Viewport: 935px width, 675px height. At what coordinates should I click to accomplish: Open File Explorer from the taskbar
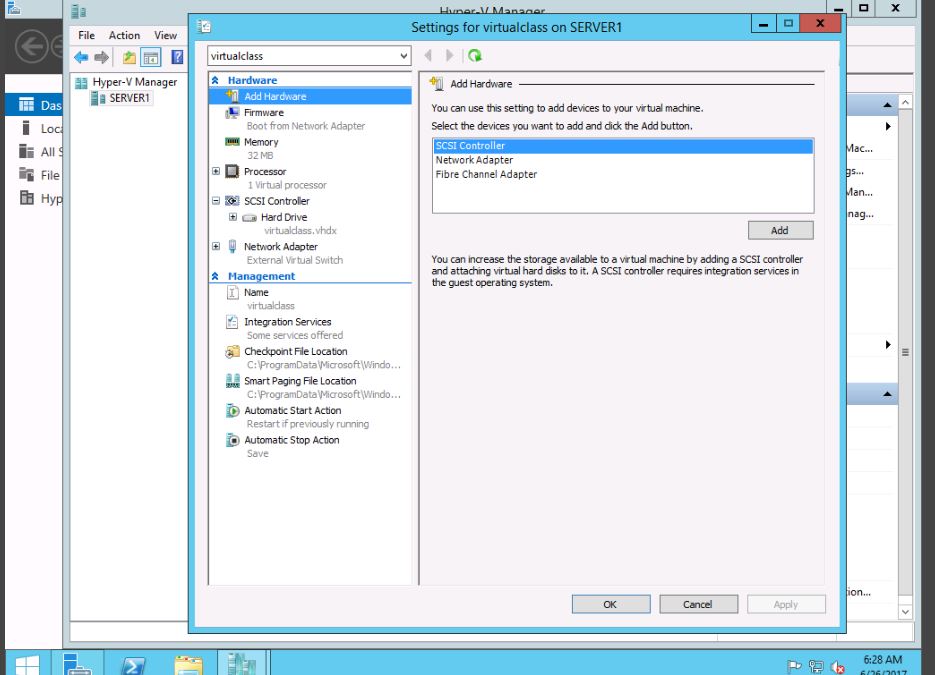click(188, 664)
